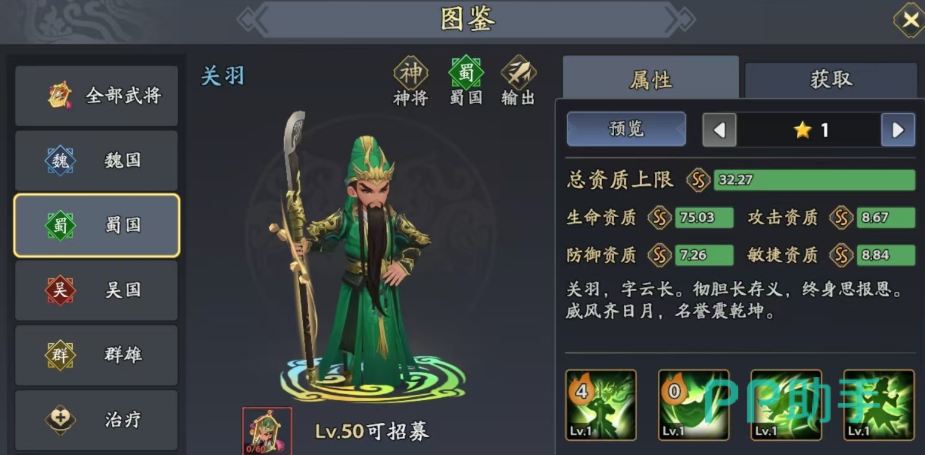Click the 预览 button
This screenshot has height=455, width=925.
(x=626, y=129)
